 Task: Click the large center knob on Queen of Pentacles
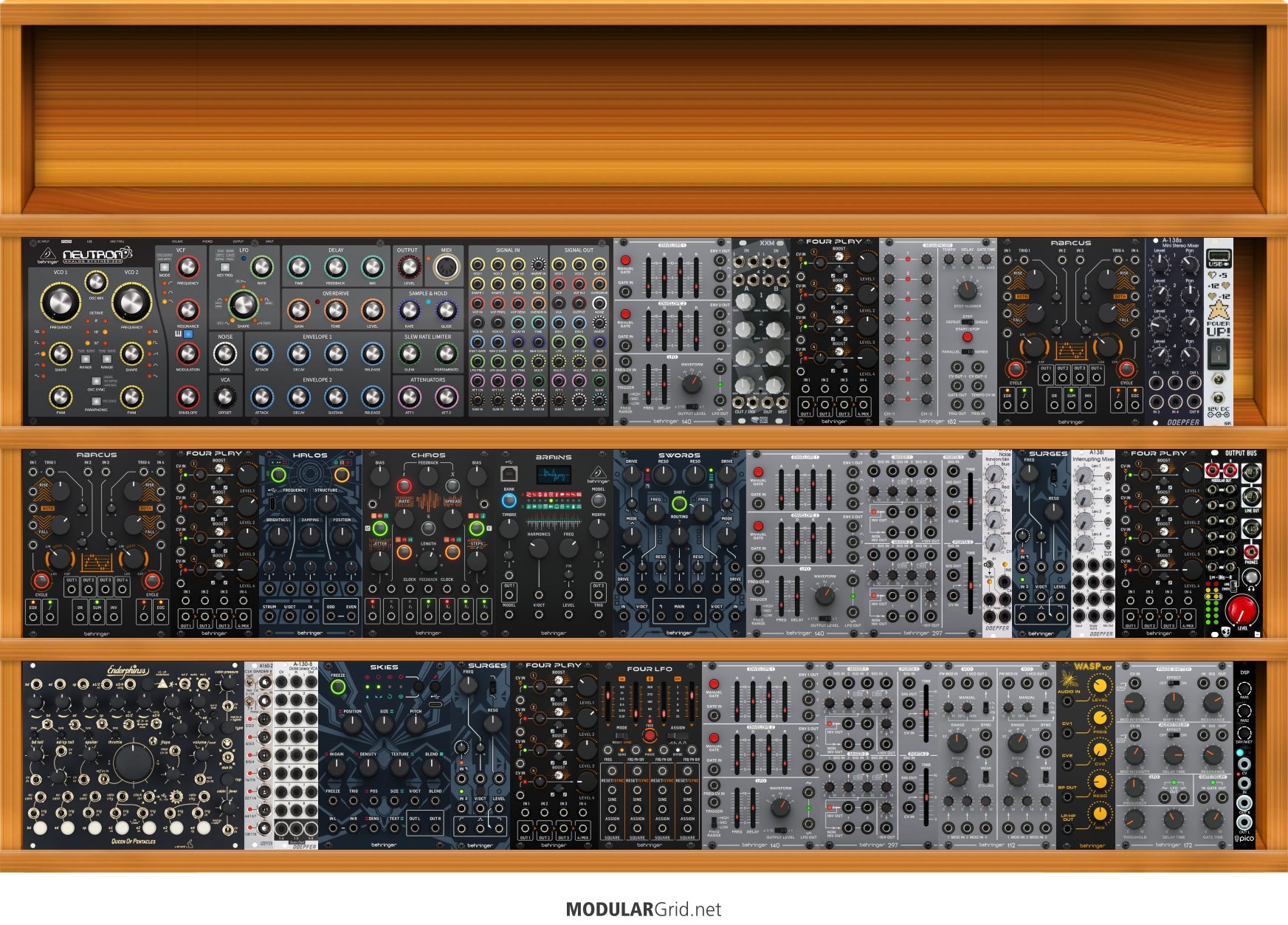(x=133, y=763)
